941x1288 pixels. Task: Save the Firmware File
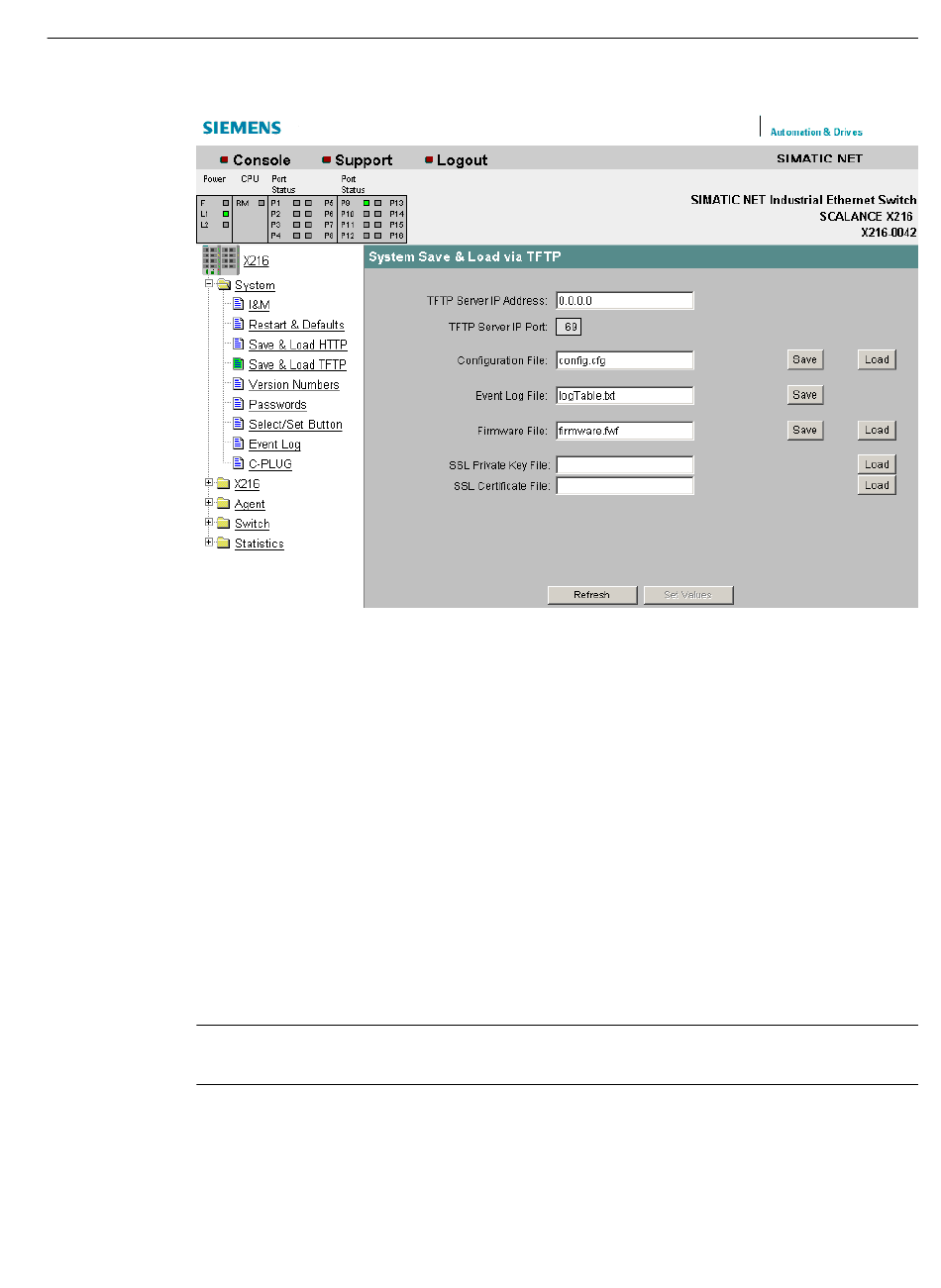[x=805, y=430]
